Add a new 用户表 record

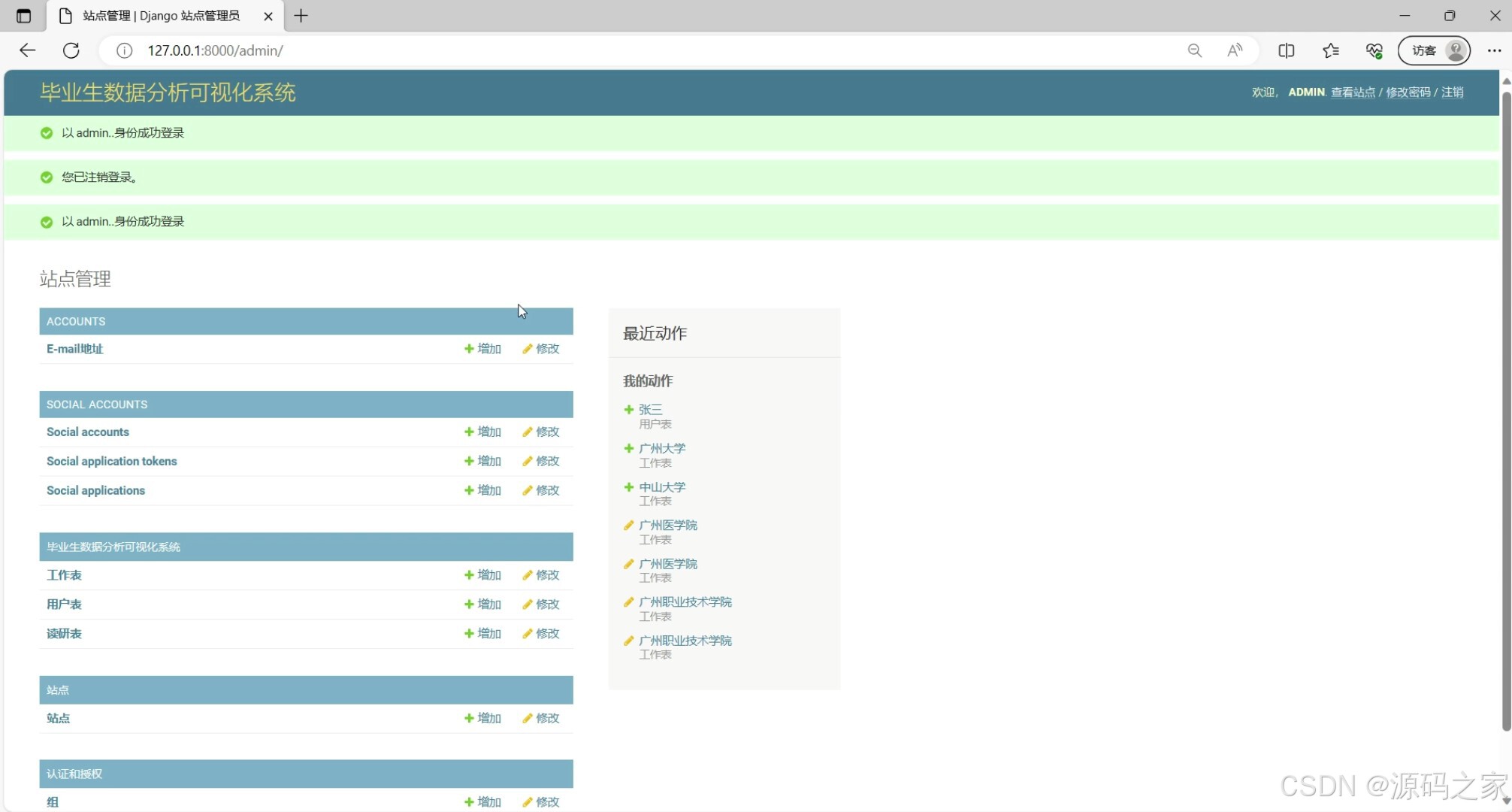(482, 604)
